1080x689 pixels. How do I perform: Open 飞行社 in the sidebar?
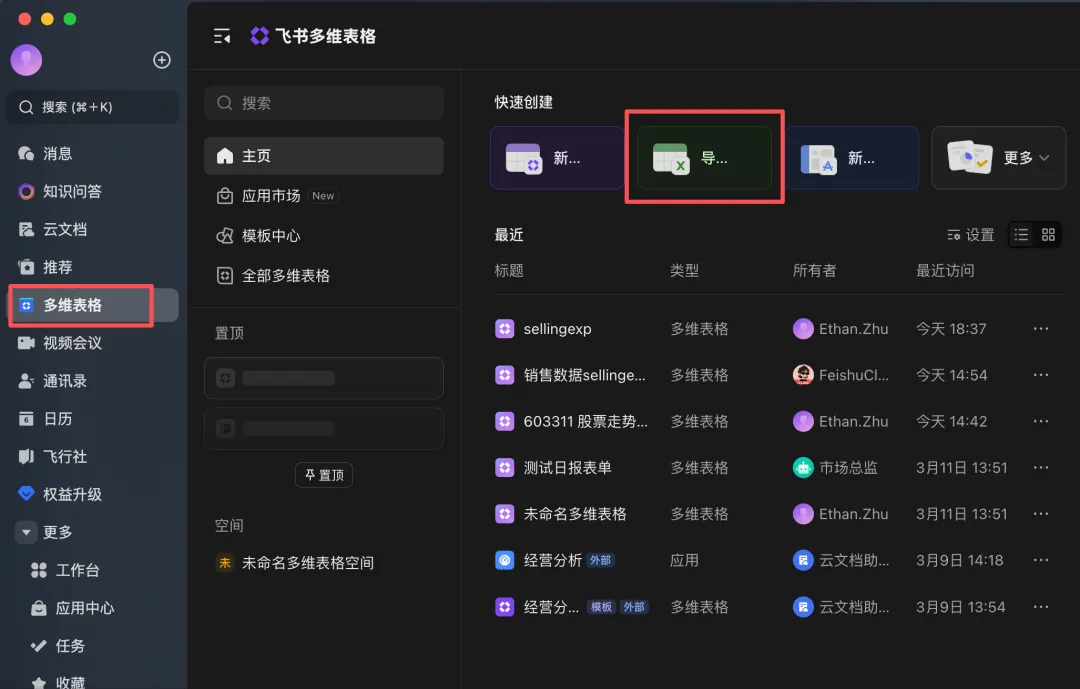92,457
